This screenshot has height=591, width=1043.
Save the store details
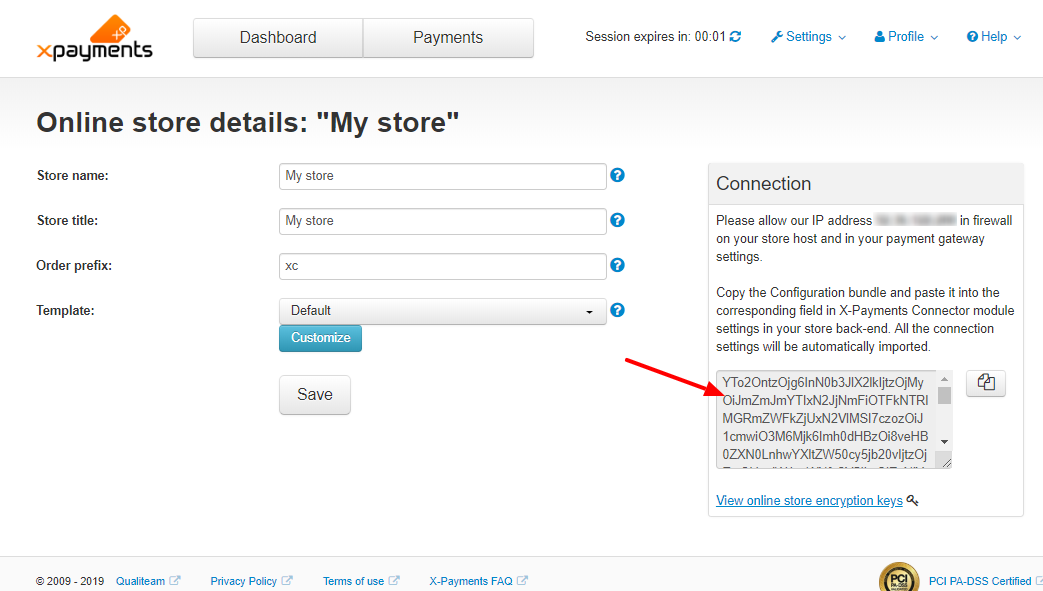pyautogui.click(x=315, y=395)
